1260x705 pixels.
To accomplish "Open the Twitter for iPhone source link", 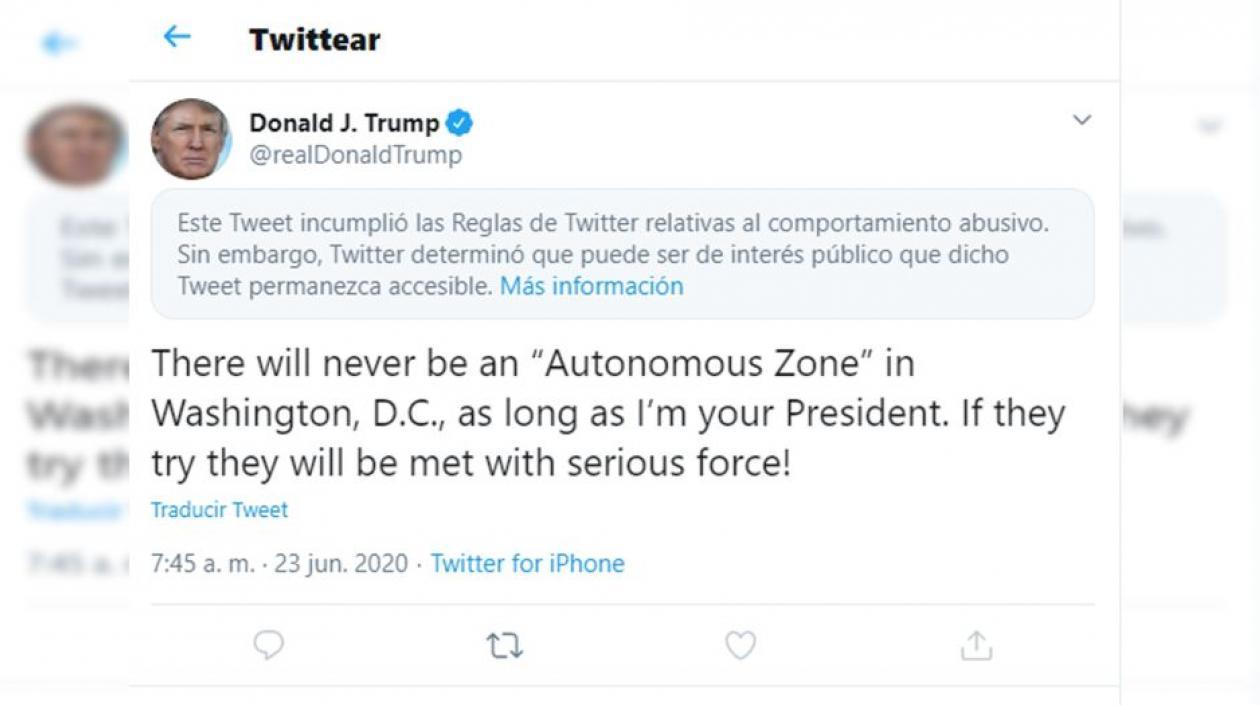I will click(527, 563).
